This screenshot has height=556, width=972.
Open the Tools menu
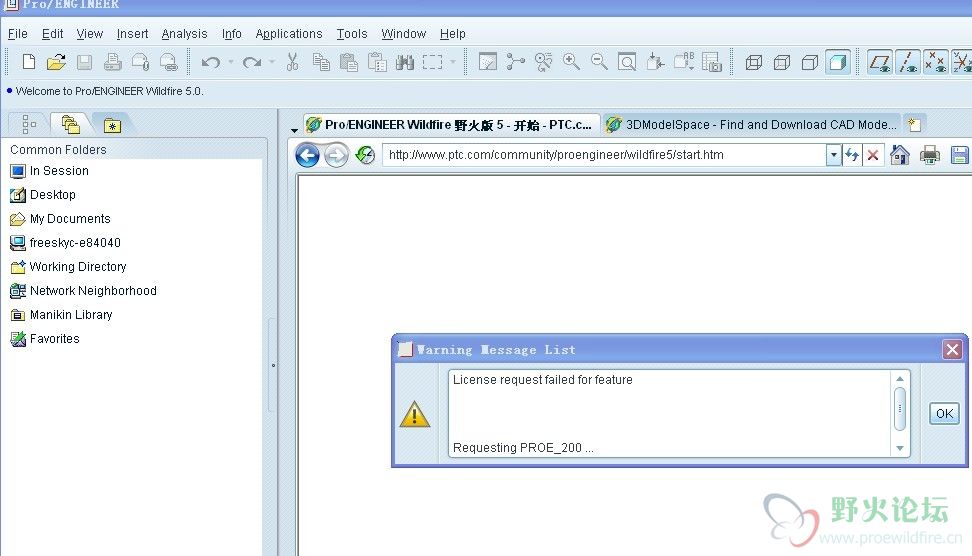point(351,33)
